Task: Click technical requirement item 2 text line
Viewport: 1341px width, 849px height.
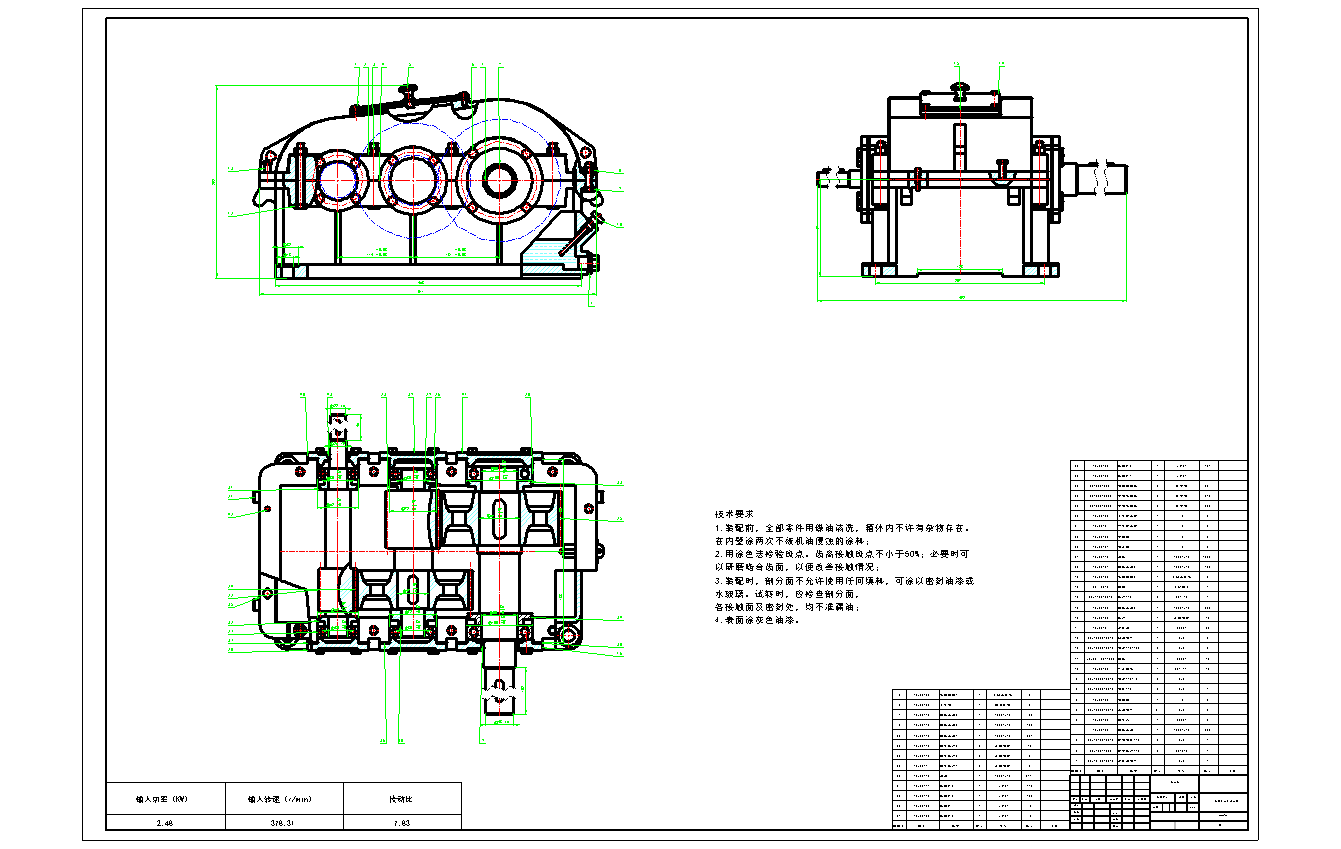Action: click(x=842, y=553)
